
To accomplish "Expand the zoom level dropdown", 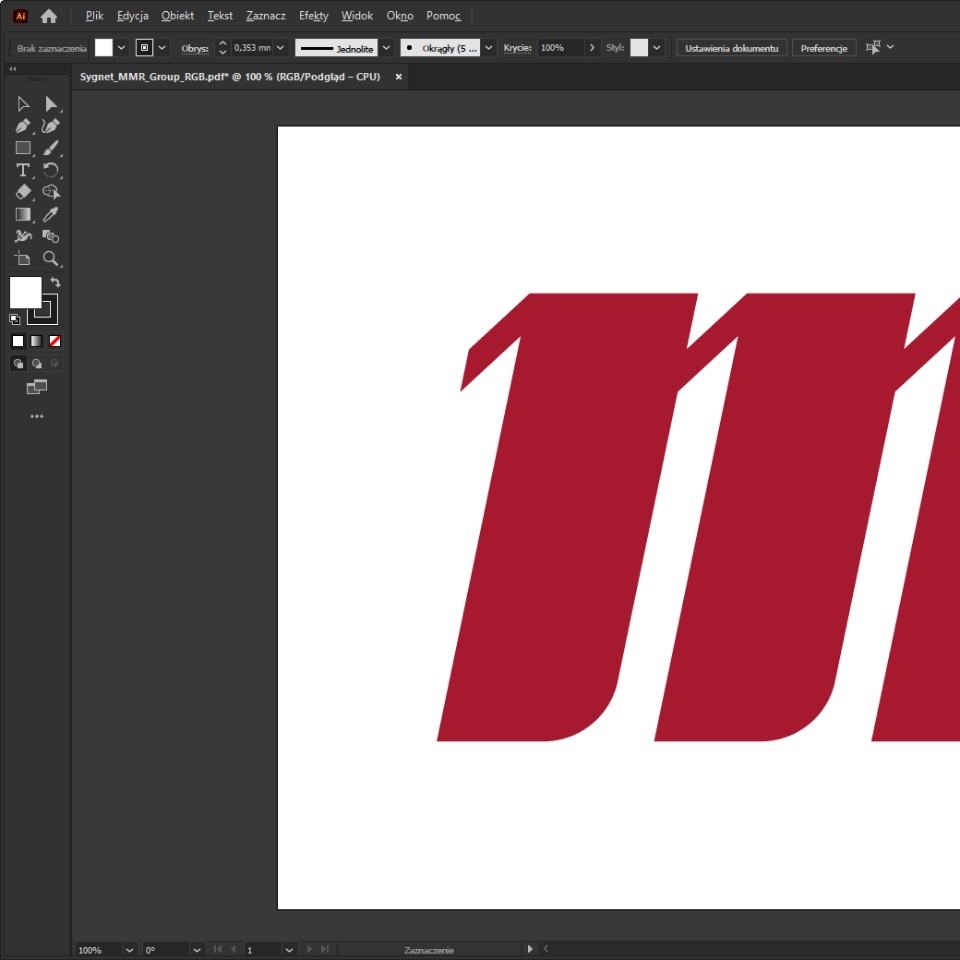I will tap(129, 950).
